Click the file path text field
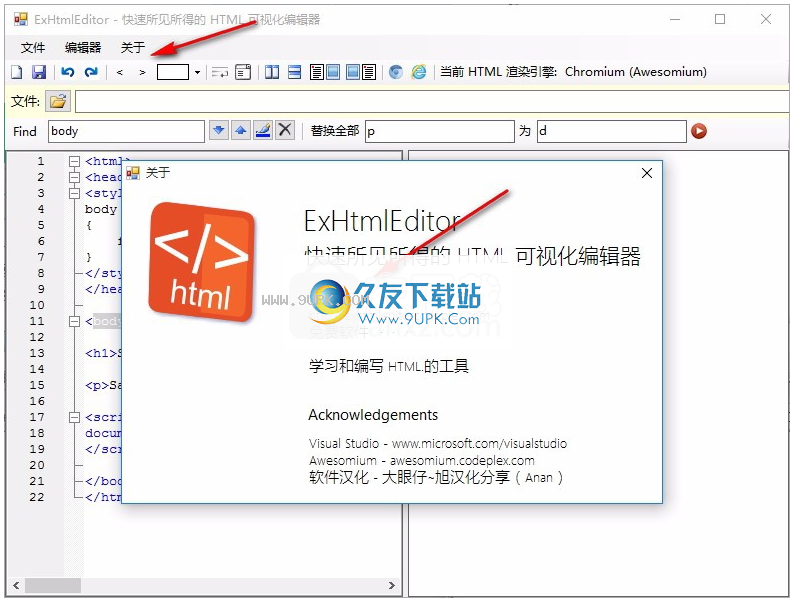This screenshot has width=796, height=605. point(432,102)
